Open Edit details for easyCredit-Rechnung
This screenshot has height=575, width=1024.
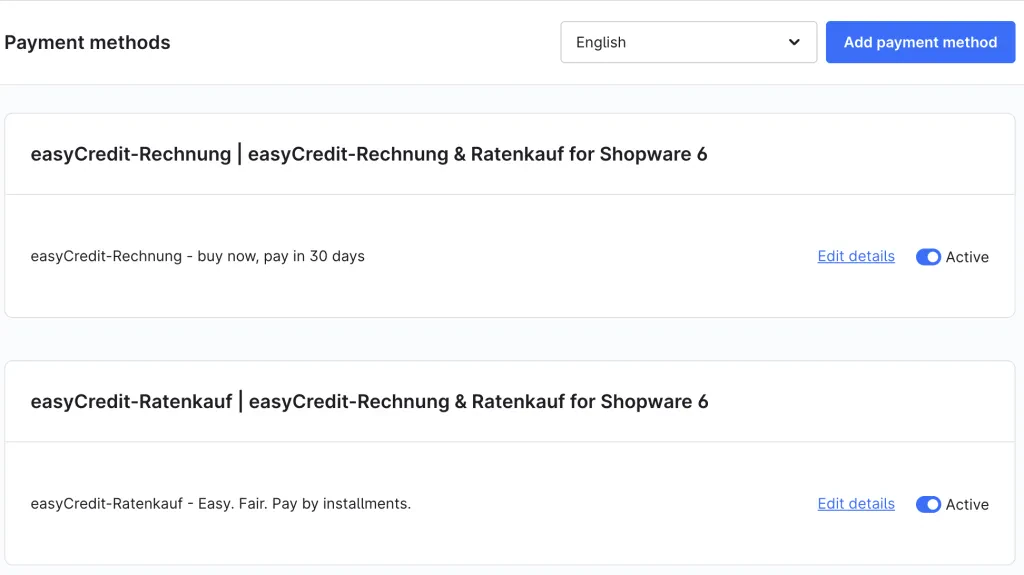(x=856, y=256)
